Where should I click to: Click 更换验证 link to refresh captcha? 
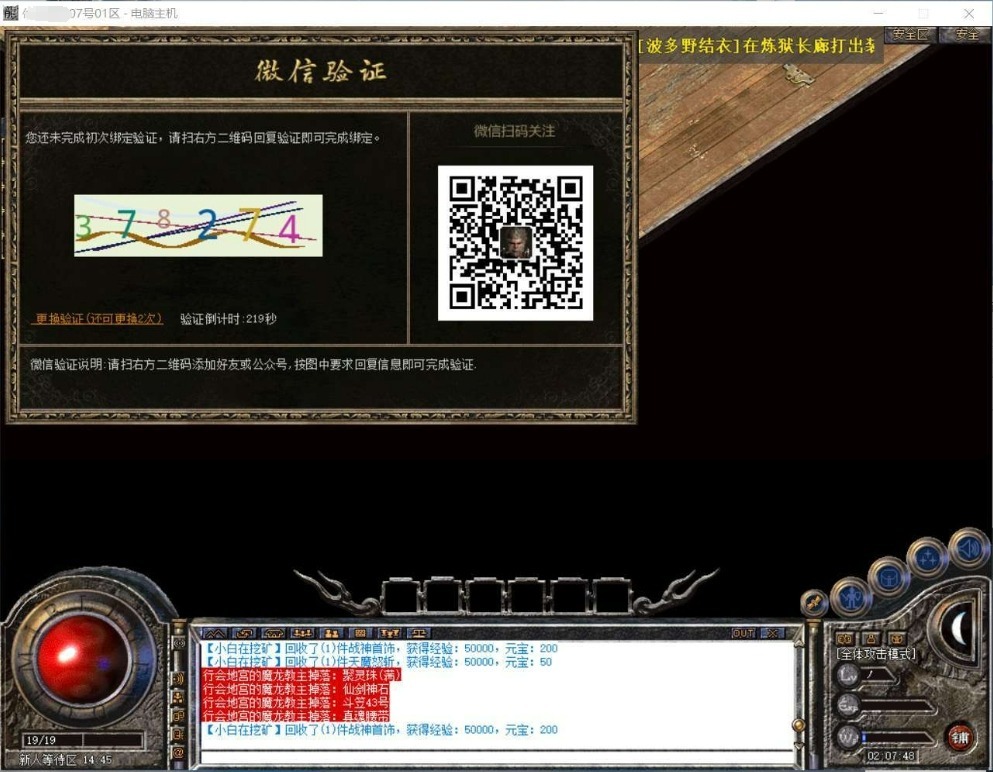pyautogui.click(x=98, y=319)
